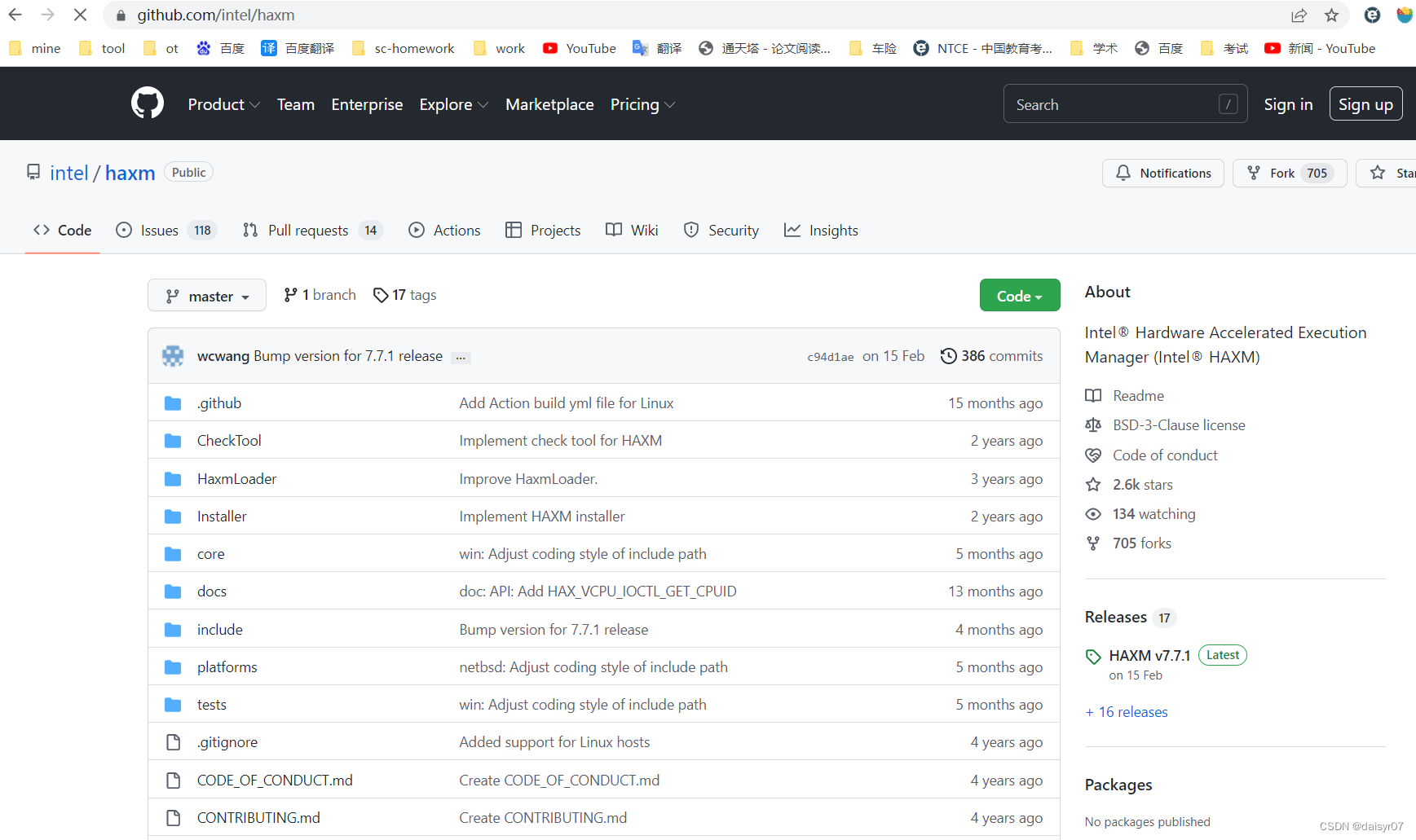The image size is (1416, 840).
Task: Open the .gitignore file
Action: click(x=227, y=741)
